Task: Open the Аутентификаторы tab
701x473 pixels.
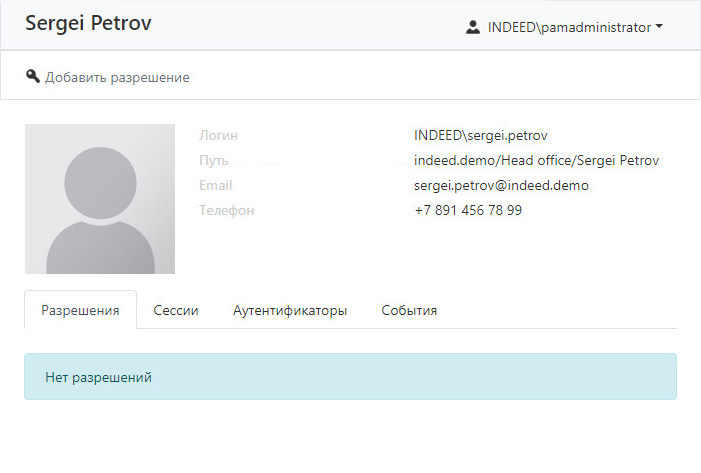Action: coord(290,310)
